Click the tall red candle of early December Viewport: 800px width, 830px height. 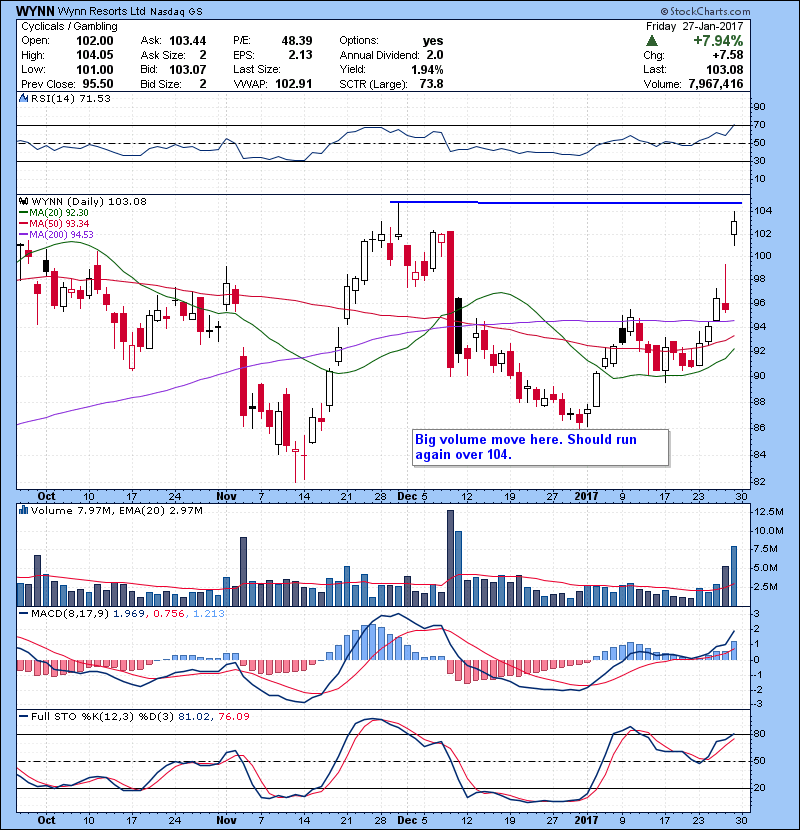point(450,300)
